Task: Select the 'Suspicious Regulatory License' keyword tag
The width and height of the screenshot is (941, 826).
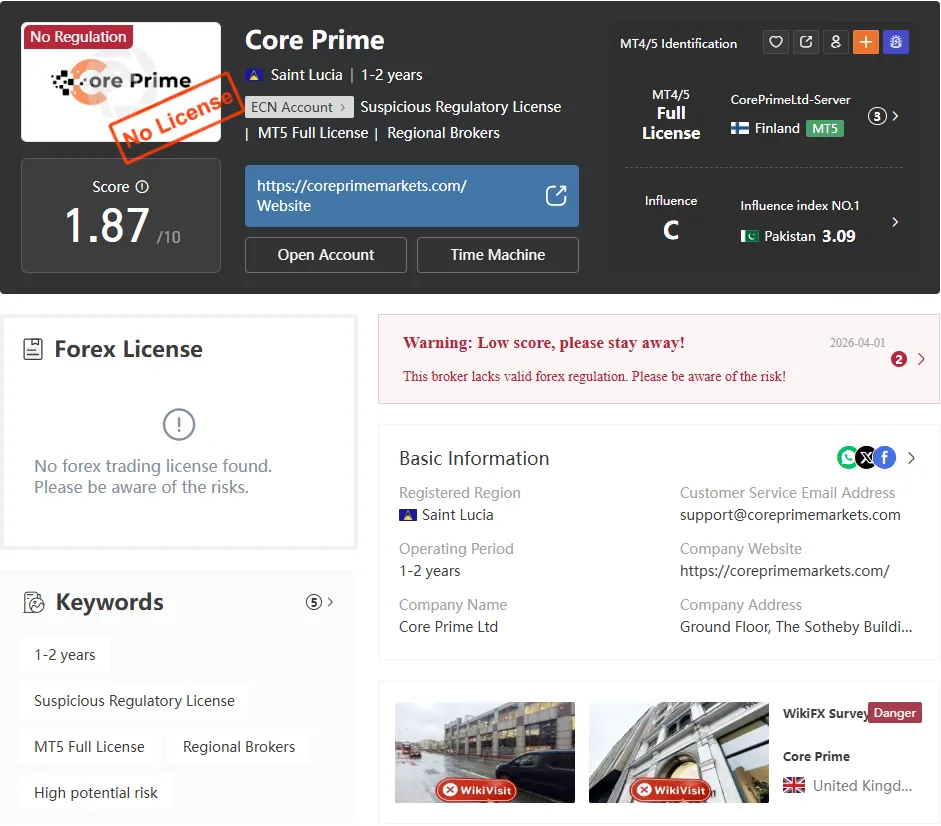Action: point(134,701)
